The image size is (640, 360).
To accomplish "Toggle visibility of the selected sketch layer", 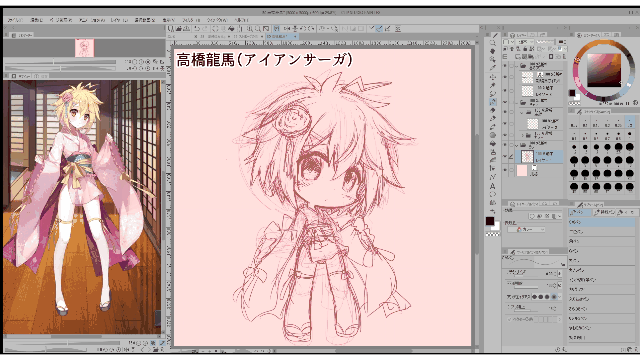I will point(505,156).
